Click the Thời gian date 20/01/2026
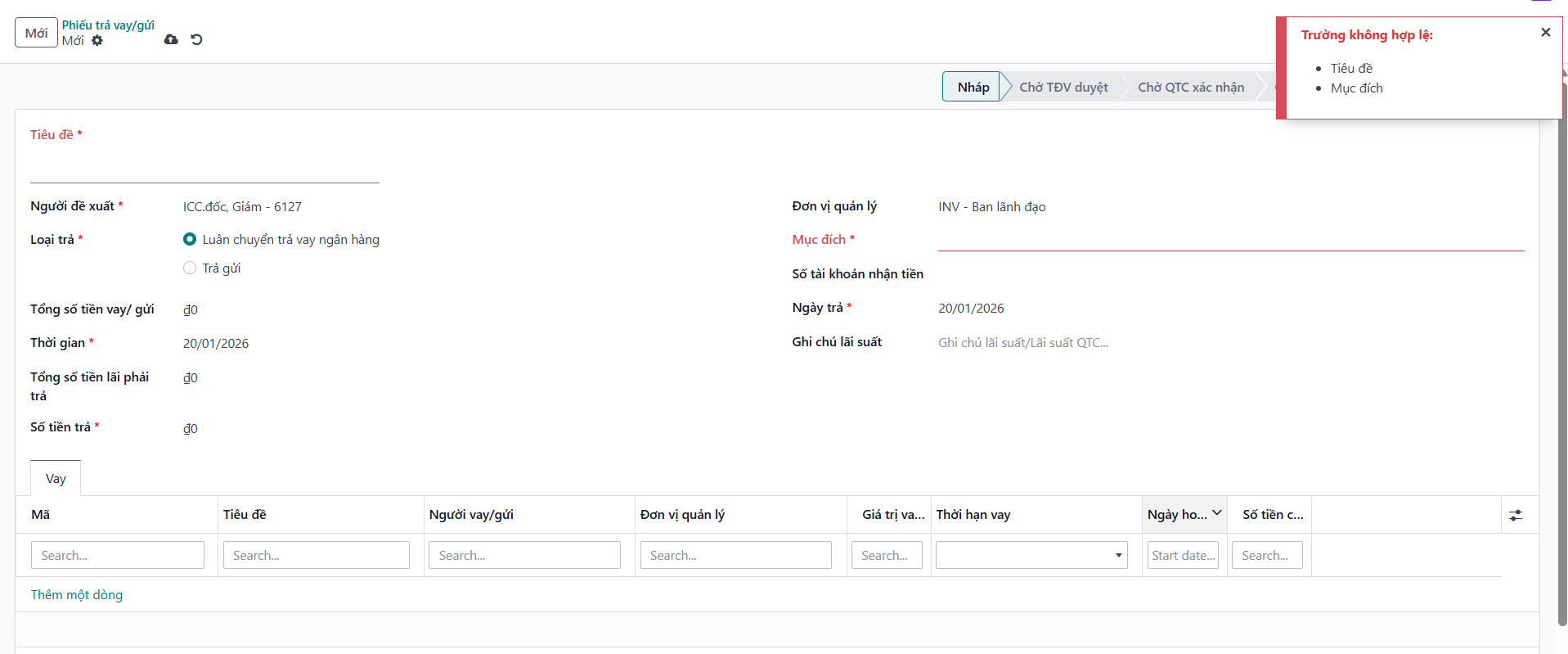 [216, 344]
